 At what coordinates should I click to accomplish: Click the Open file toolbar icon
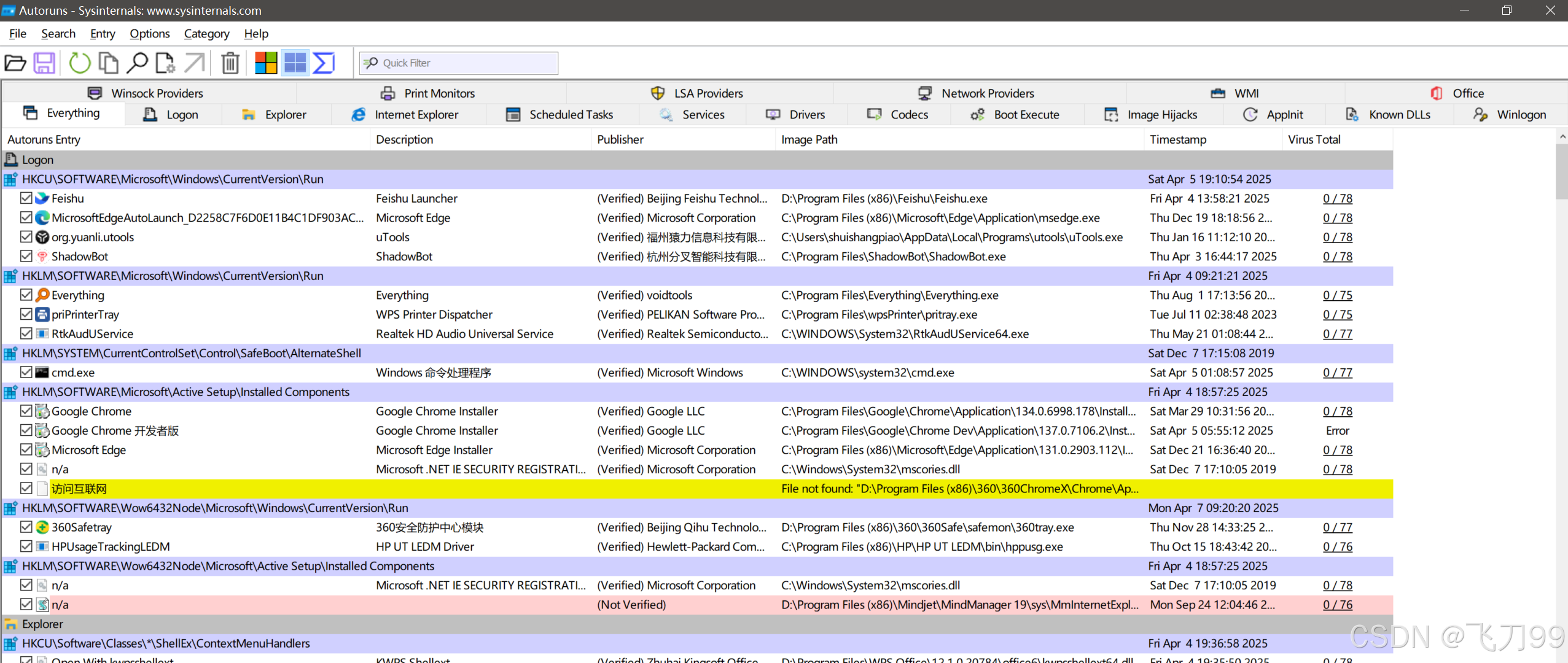click(x=15, y=63)
